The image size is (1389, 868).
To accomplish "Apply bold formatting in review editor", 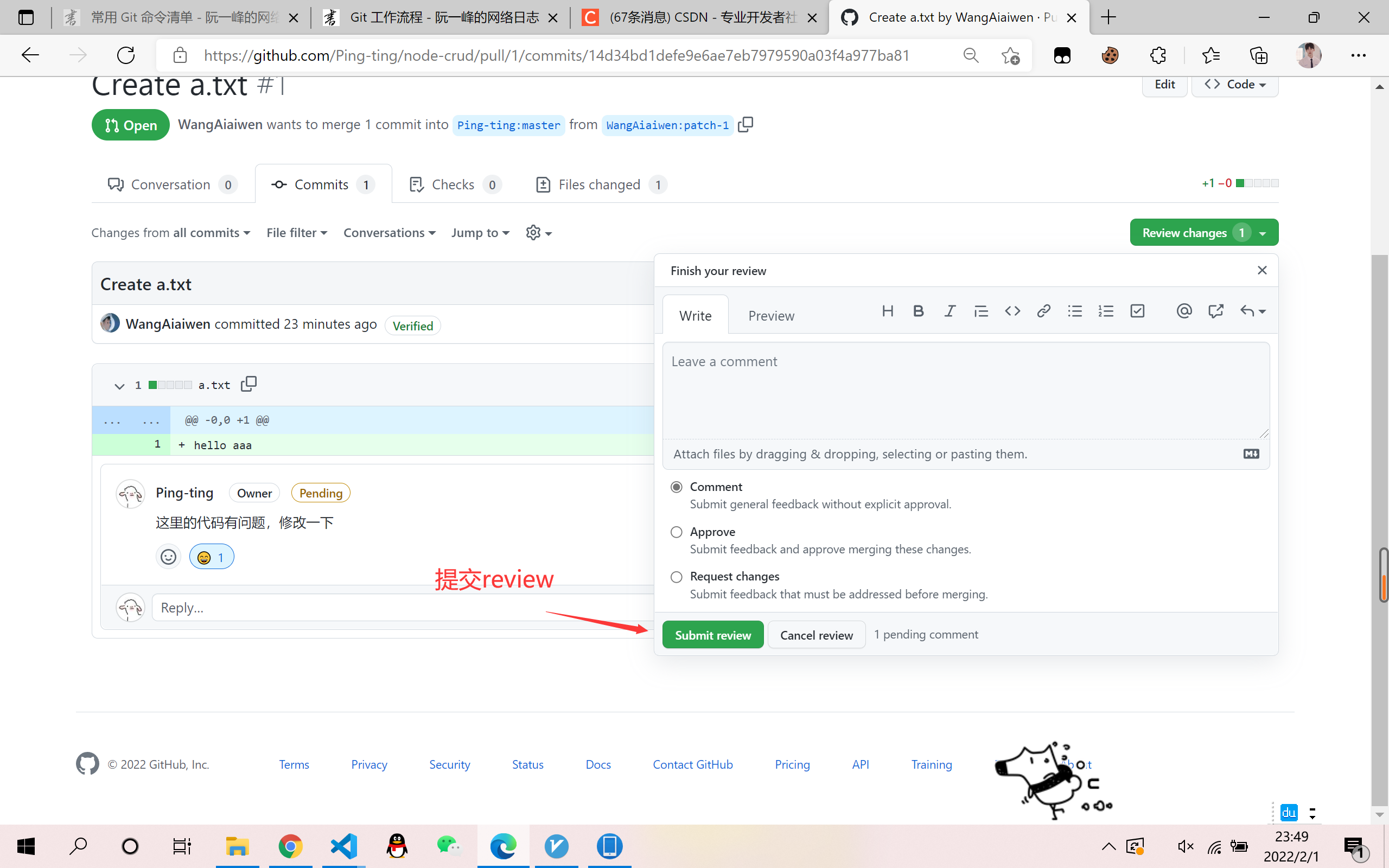I will click(919, 311).
